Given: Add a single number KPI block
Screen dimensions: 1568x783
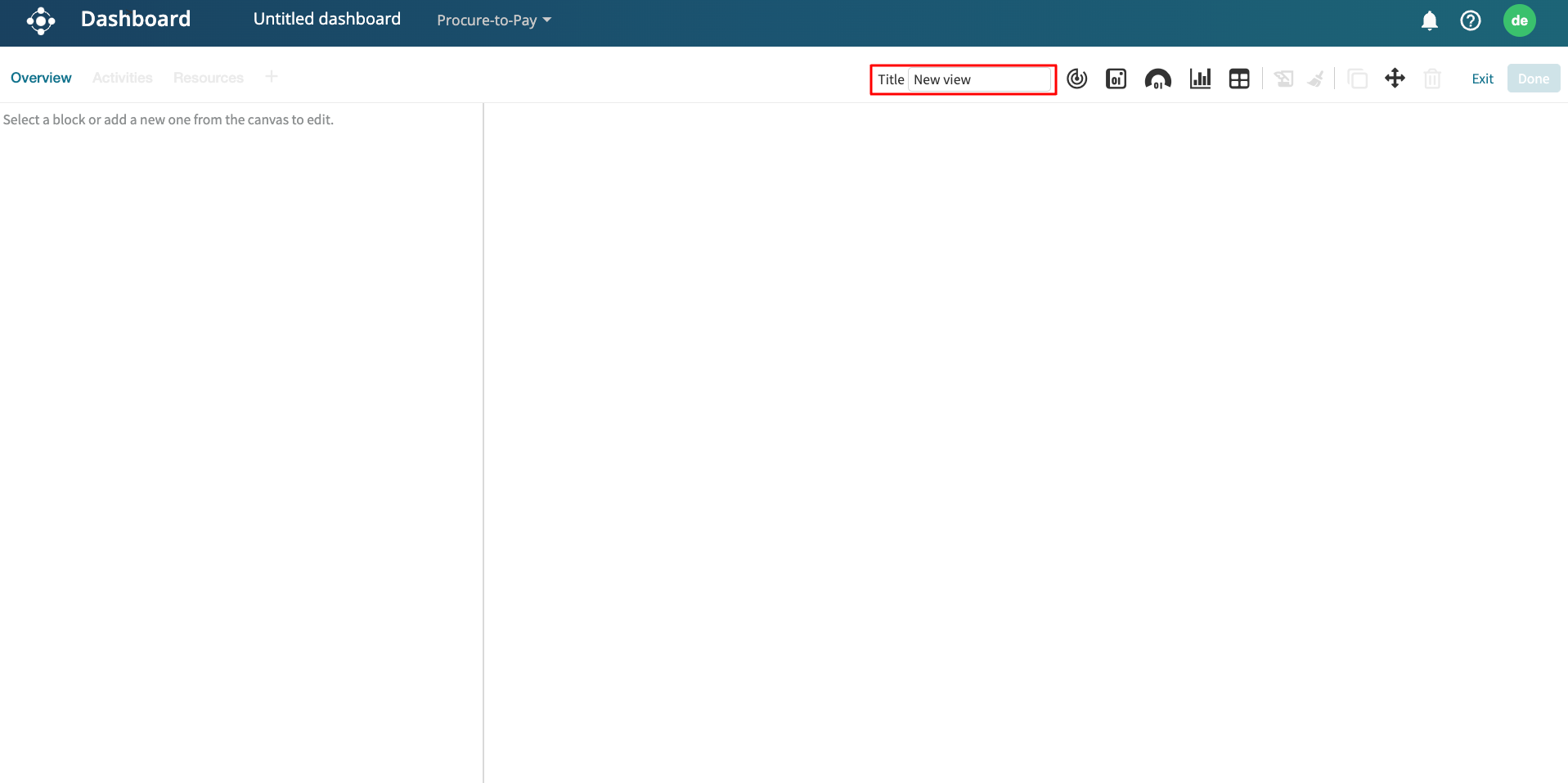Looking at the screenshot, I should point(1116,79).
